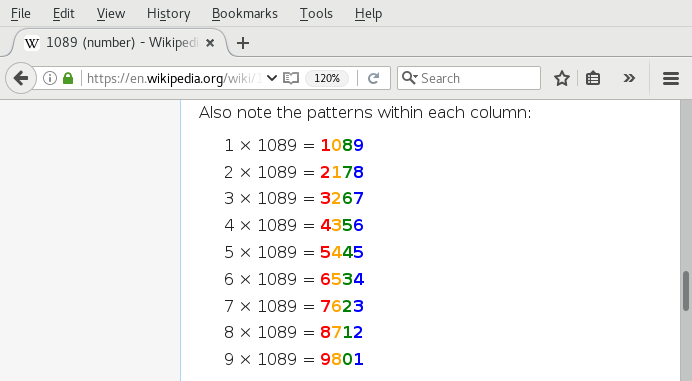Click the result 6534
Viewport: 692px width, 381px height.
tap(342, 279)
